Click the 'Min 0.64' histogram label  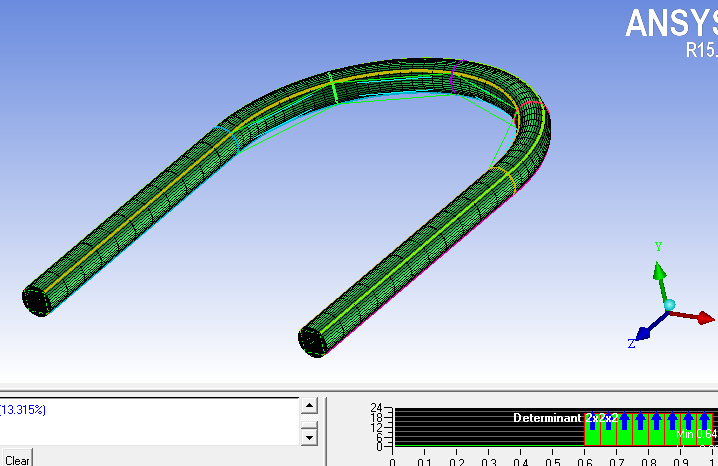pos(696,434)
